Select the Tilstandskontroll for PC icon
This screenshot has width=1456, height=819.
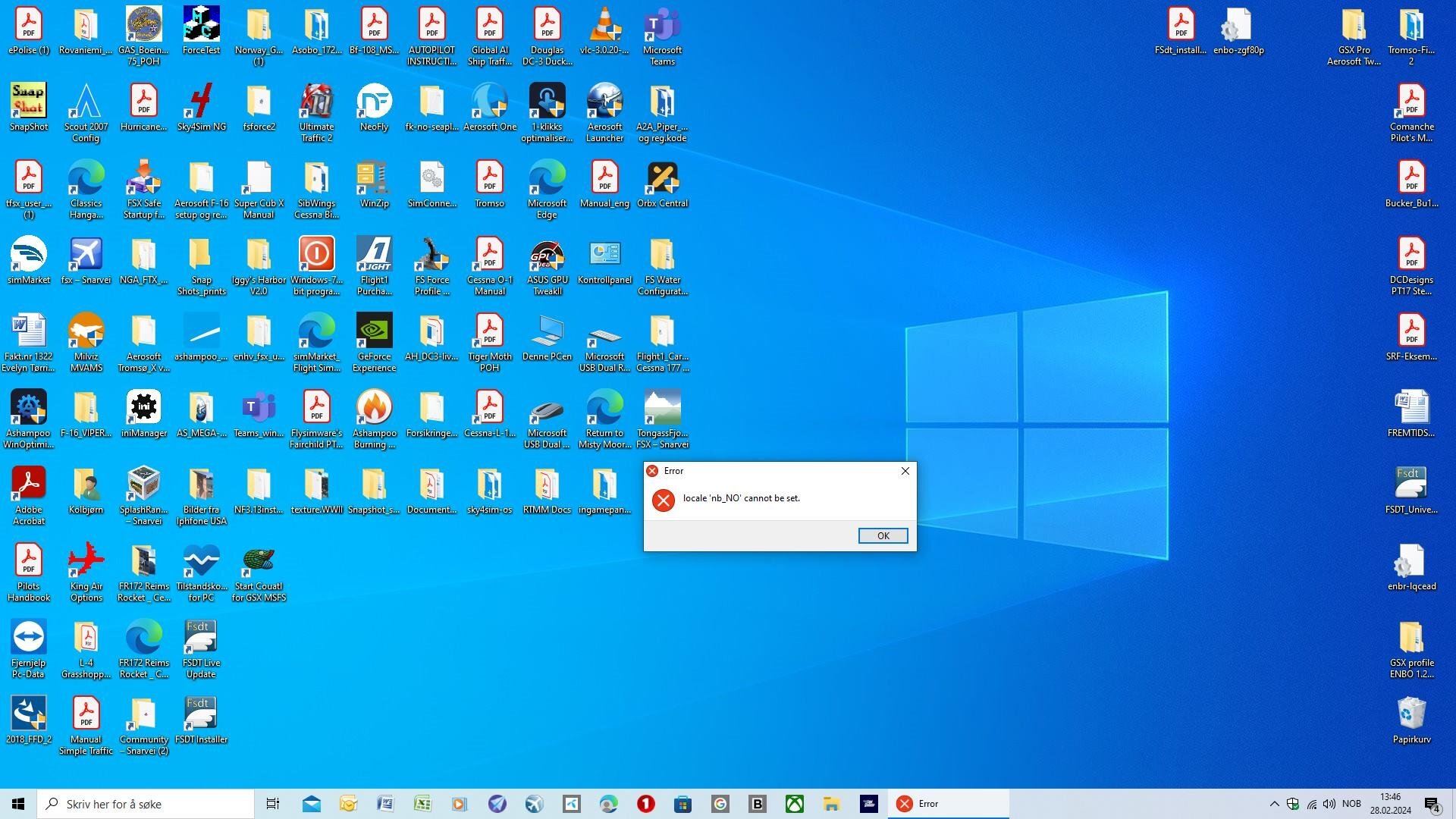(x=201, y=573)
